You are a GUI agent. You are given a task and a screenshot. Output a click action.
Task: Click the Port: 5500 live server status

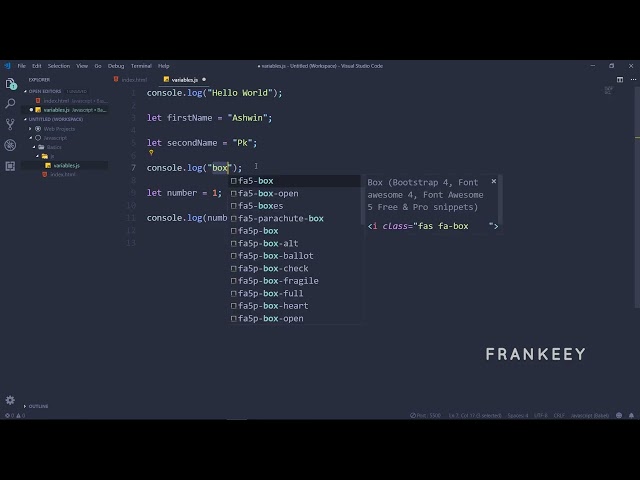pos(425,416)
